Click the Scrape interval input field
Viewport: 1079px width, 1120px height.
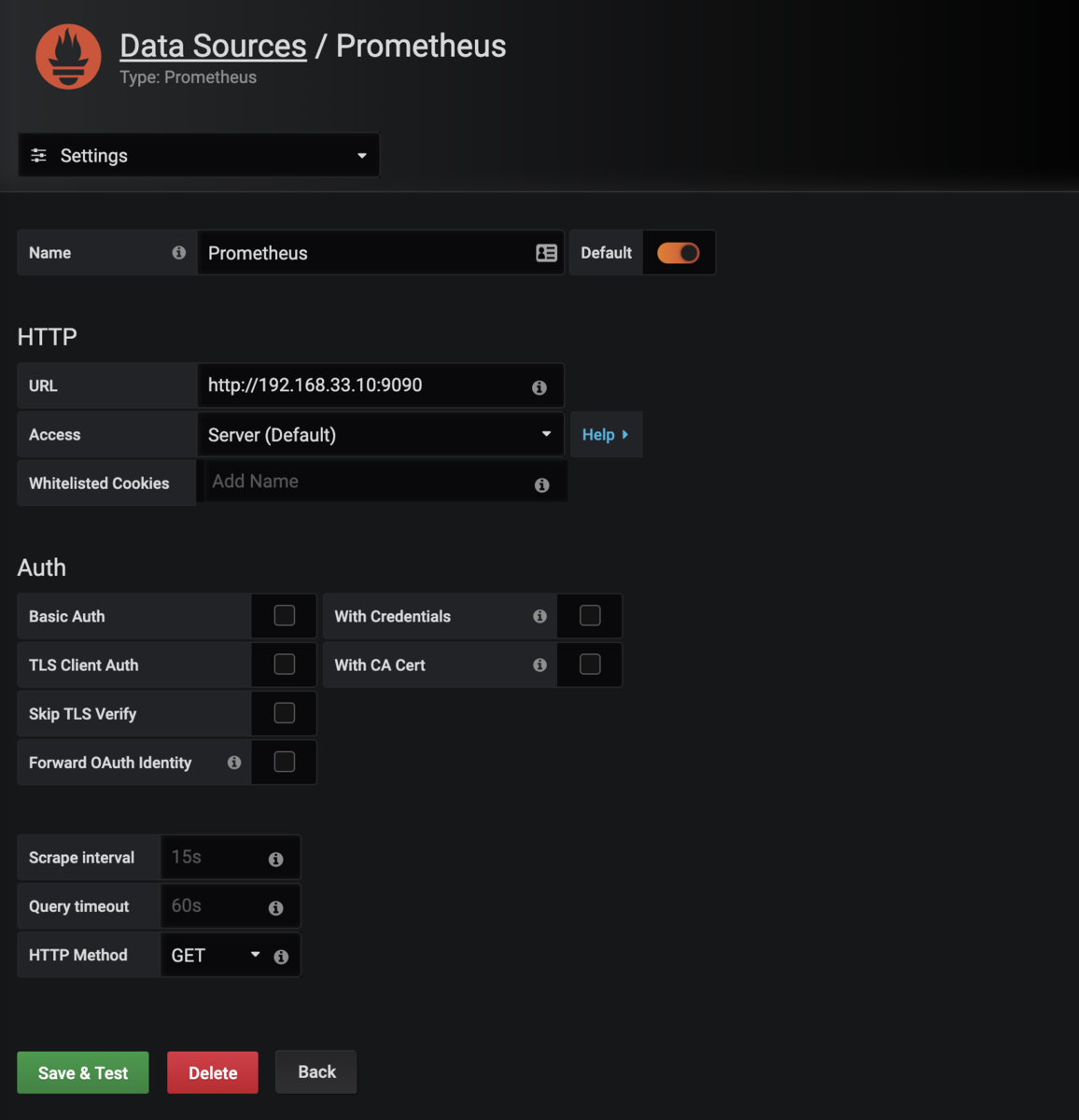tap(231, 857)
